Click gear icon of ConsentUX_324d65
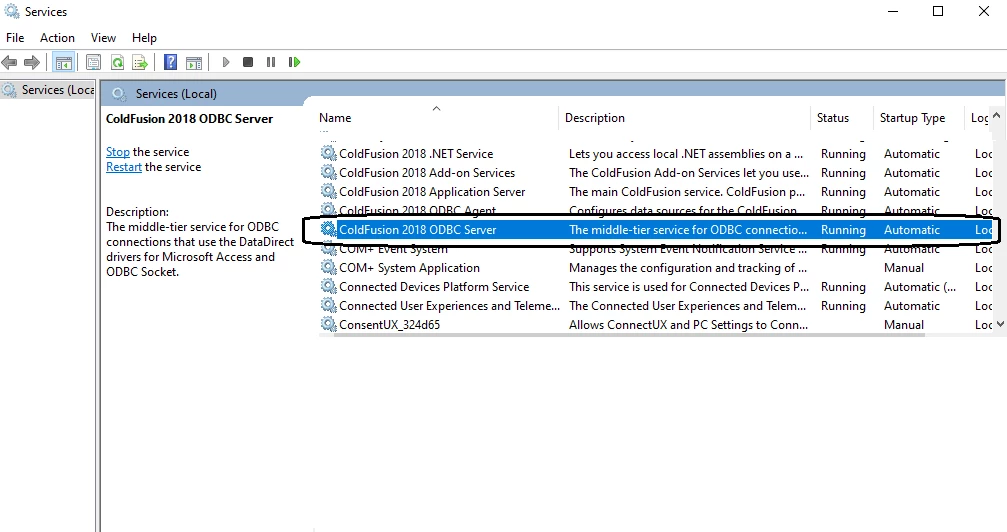Viewport: 1007px width, 532px height. pyautogui.click(x=328, y=324)
